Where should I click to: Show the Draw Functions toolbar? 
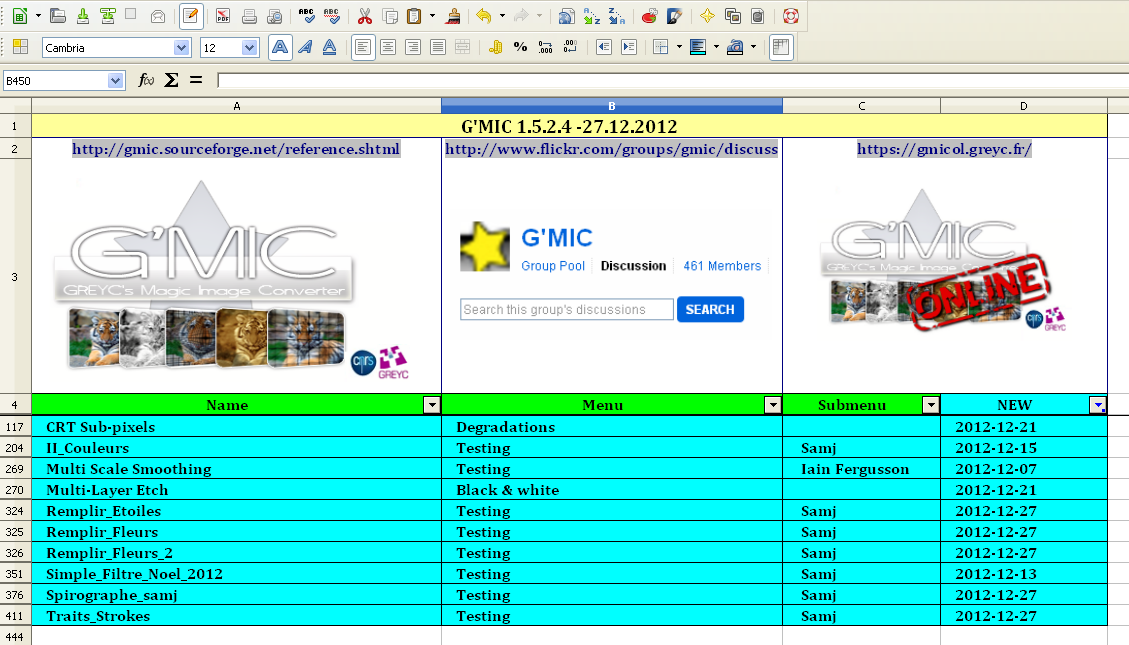pos(675,16)
